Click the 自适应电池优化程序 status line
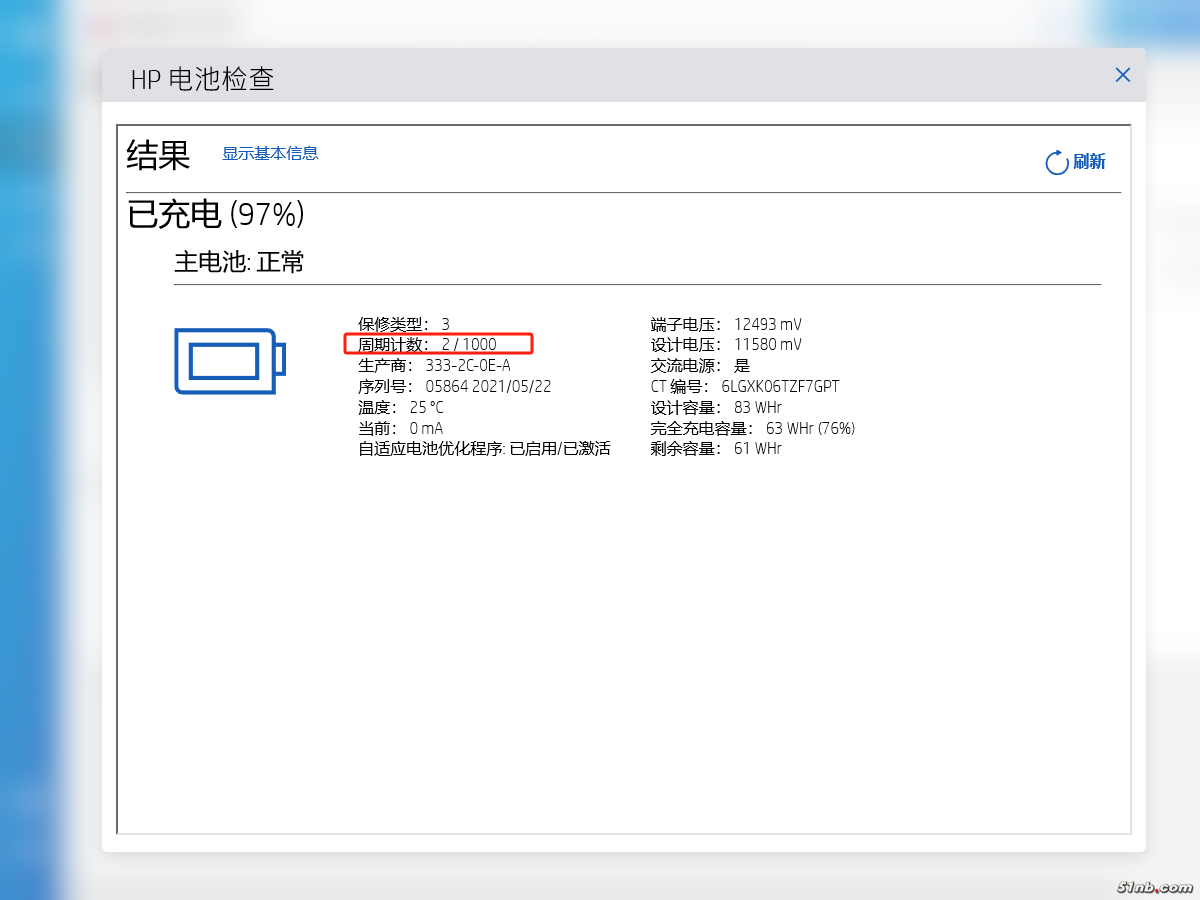The width and height of the screenshot is (1200, 900). pos(484,449)
